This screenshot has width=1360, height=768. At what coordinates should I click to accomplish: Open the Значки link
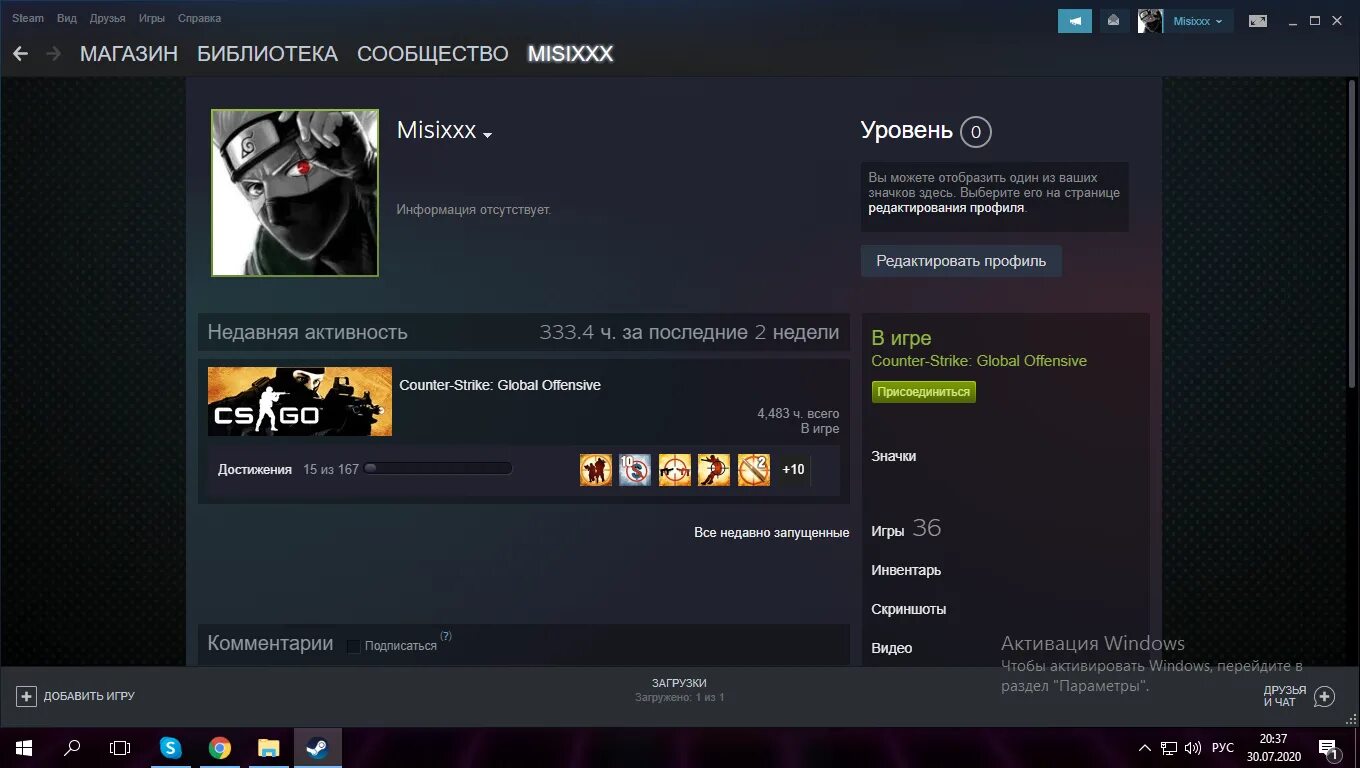pos(894,456)
